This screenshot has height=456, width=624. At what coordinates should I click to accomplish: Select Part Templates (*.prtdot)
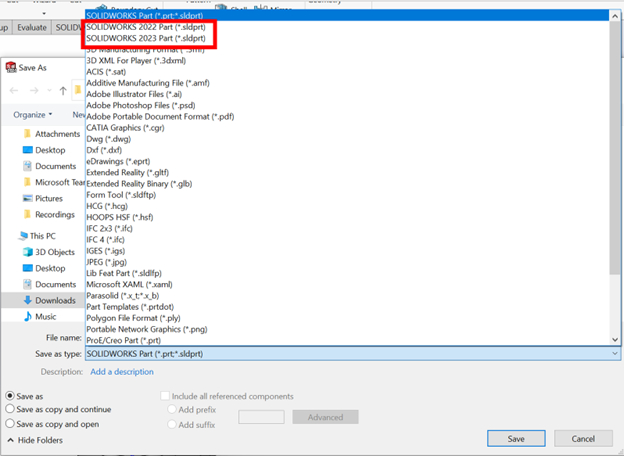347,307
